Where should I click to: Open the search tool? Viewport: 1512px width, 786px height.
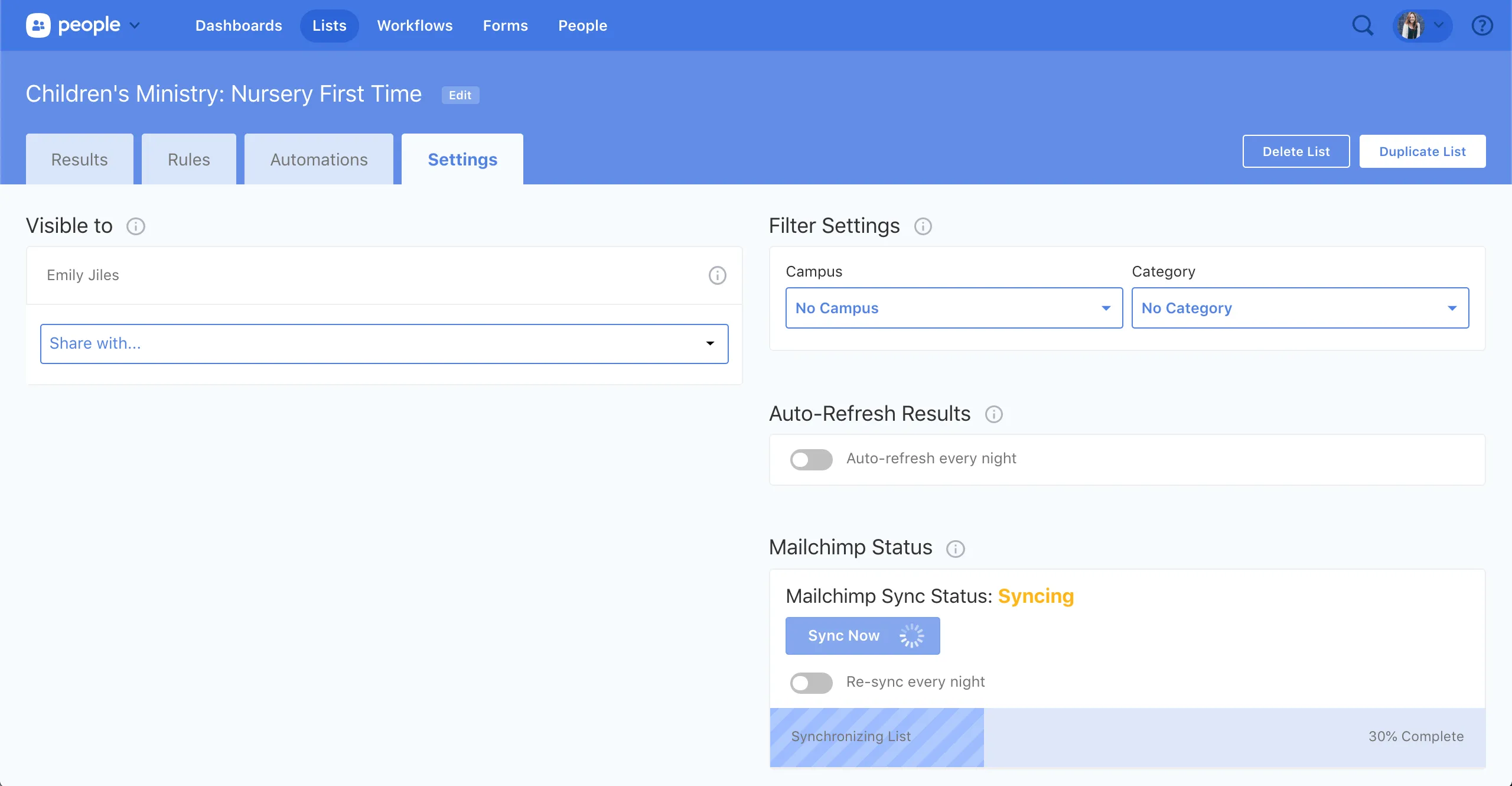click(1363, 25)
